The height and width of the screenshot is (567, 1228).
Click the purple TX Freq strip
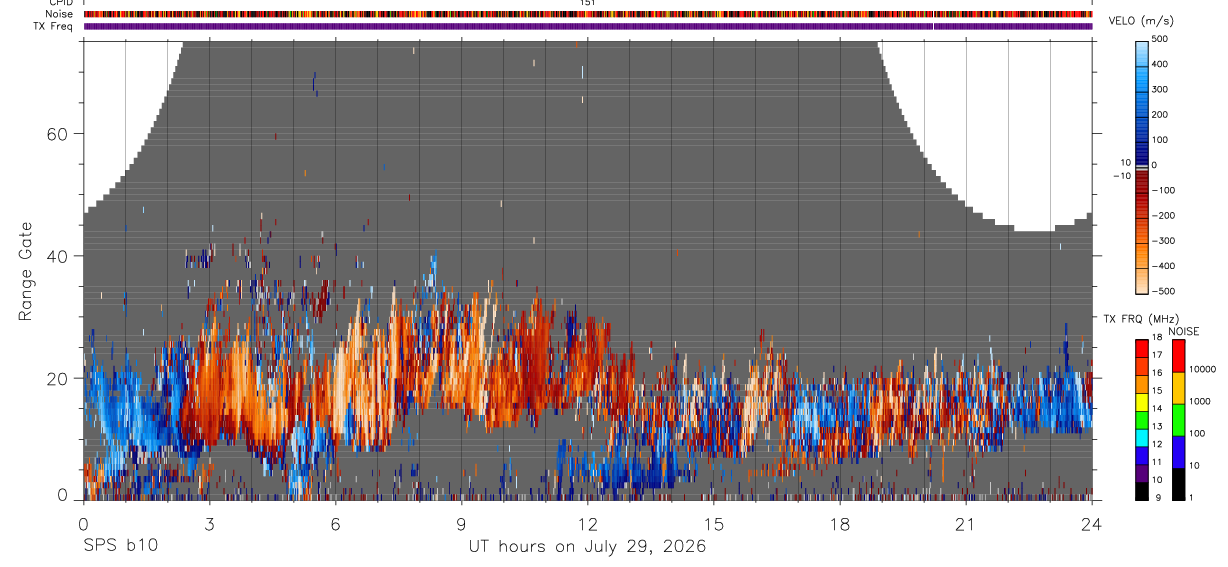[x=588, y=26]
